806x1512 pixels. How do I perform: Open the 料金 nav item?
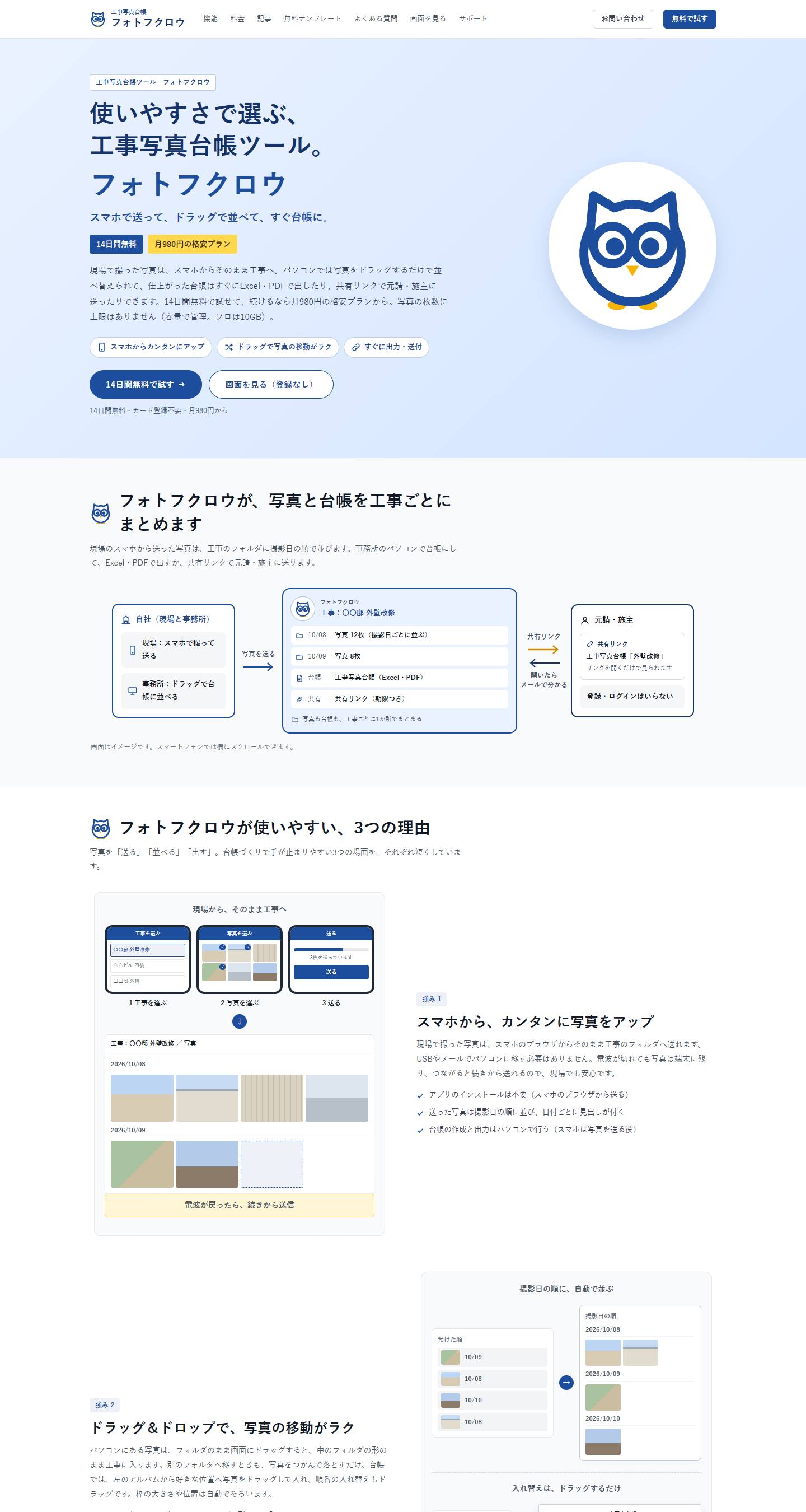(237, 19)
